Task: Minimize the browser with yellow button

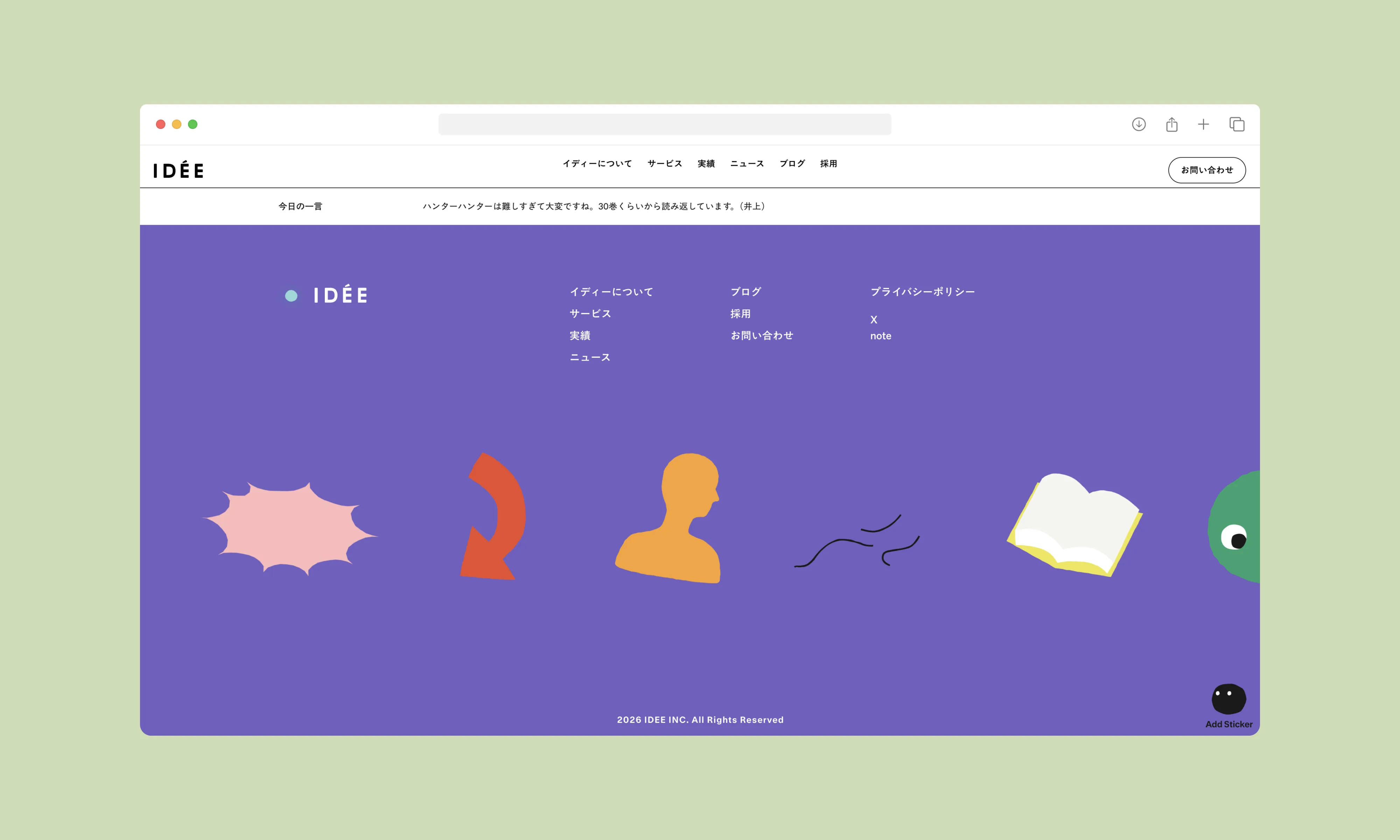Action: point(176,124)
